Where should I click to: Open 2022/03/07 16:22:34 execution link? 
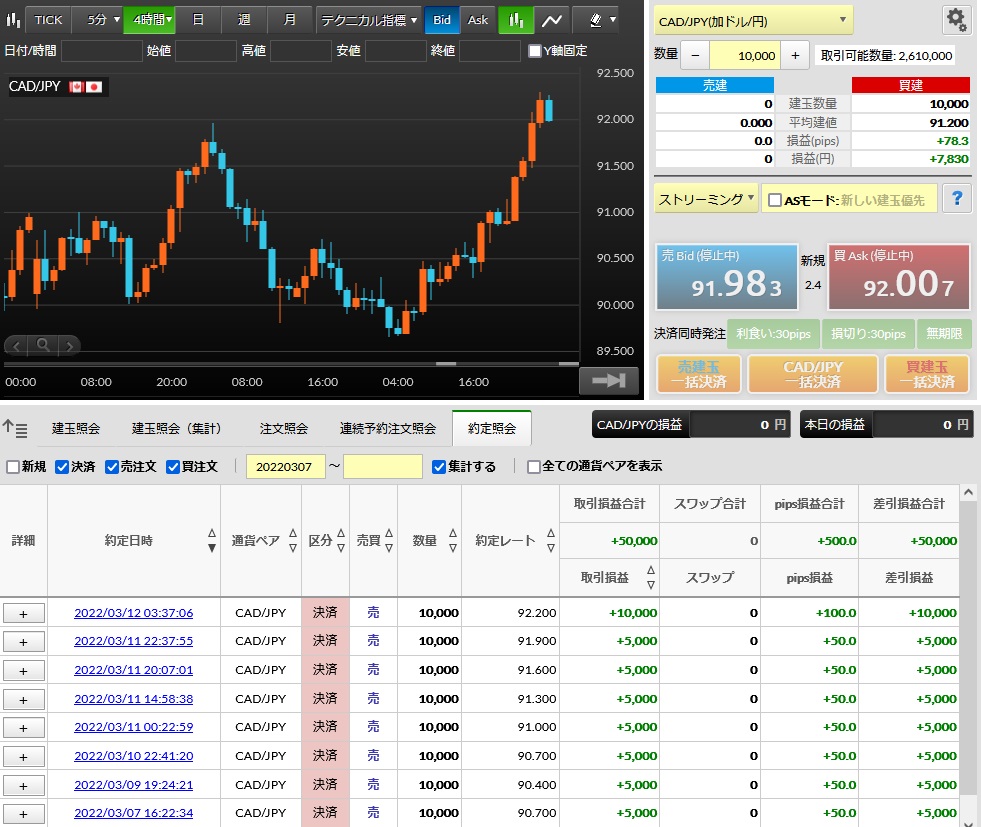coord(134,813)
